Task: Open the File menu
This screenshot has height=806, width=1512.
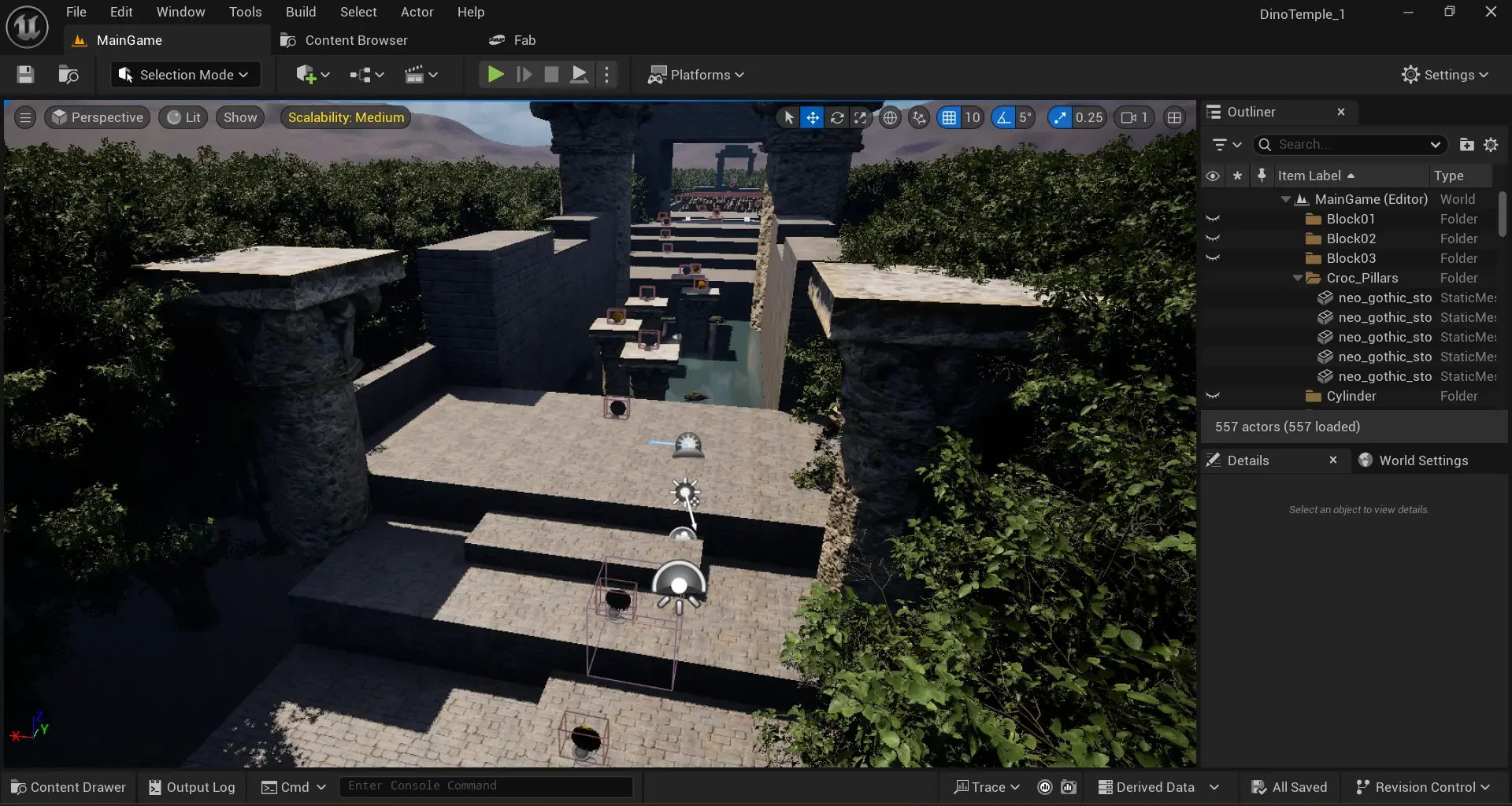Action: tap(76, 12)
